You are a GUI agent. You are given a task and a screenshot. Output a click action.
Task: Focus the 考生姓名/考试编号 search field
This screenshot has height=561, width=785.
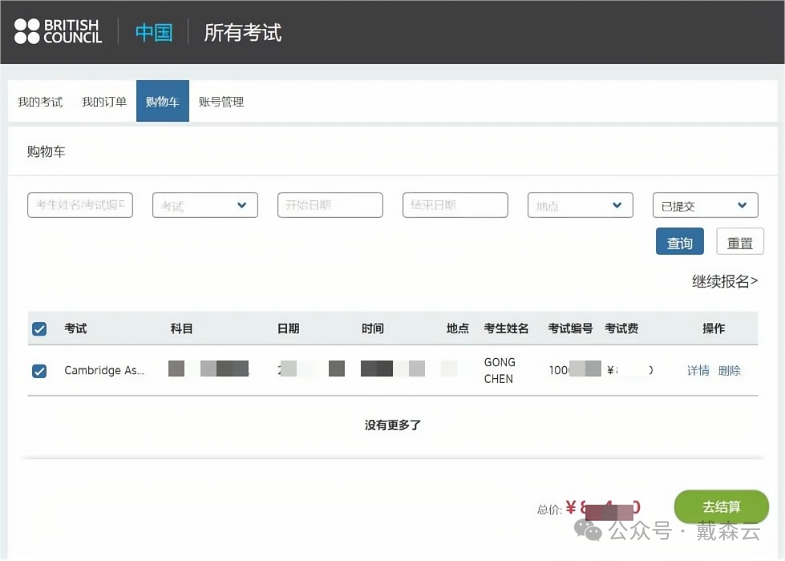pos(80,205)
